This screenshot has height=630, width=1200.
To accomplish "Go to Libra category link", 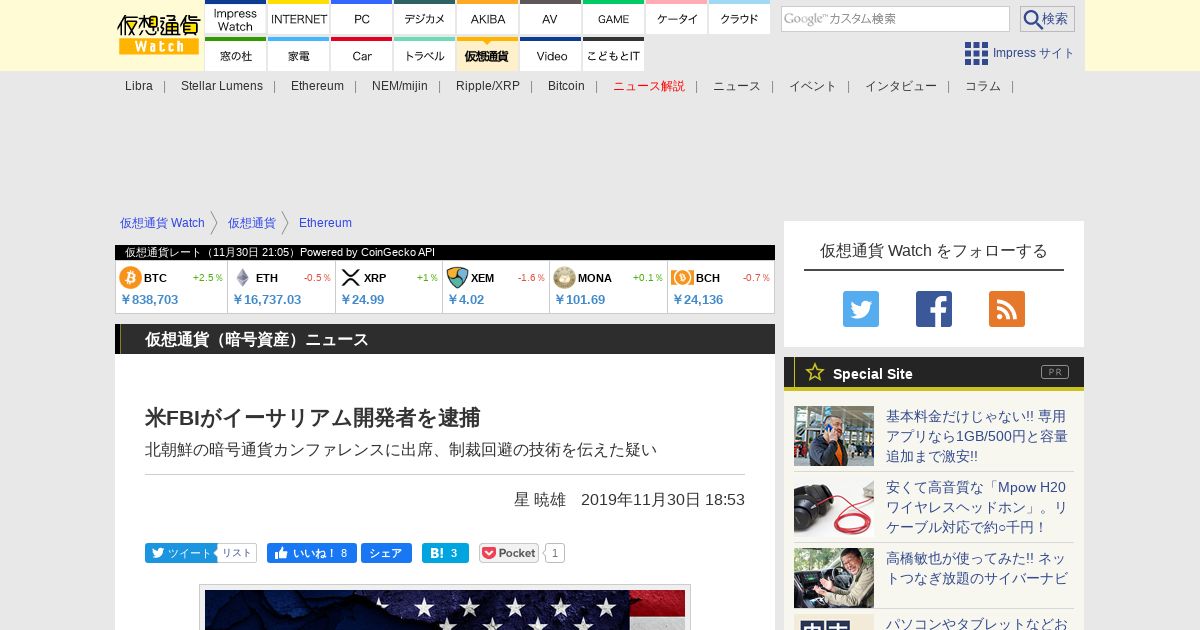I will click(139, 86).
